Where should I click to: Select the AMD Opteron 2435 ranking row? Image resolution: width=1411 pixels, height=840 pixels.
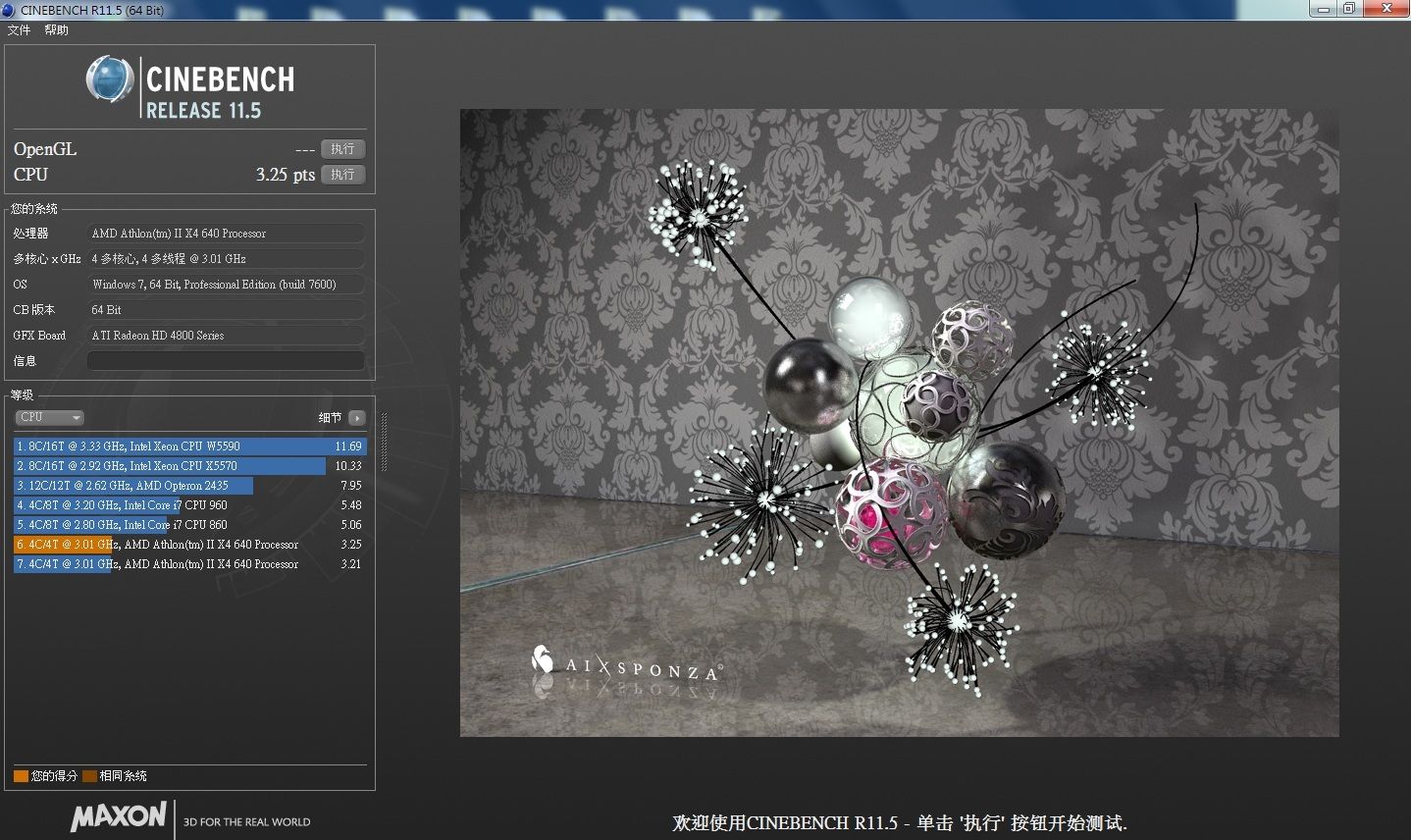pos(189,486)
